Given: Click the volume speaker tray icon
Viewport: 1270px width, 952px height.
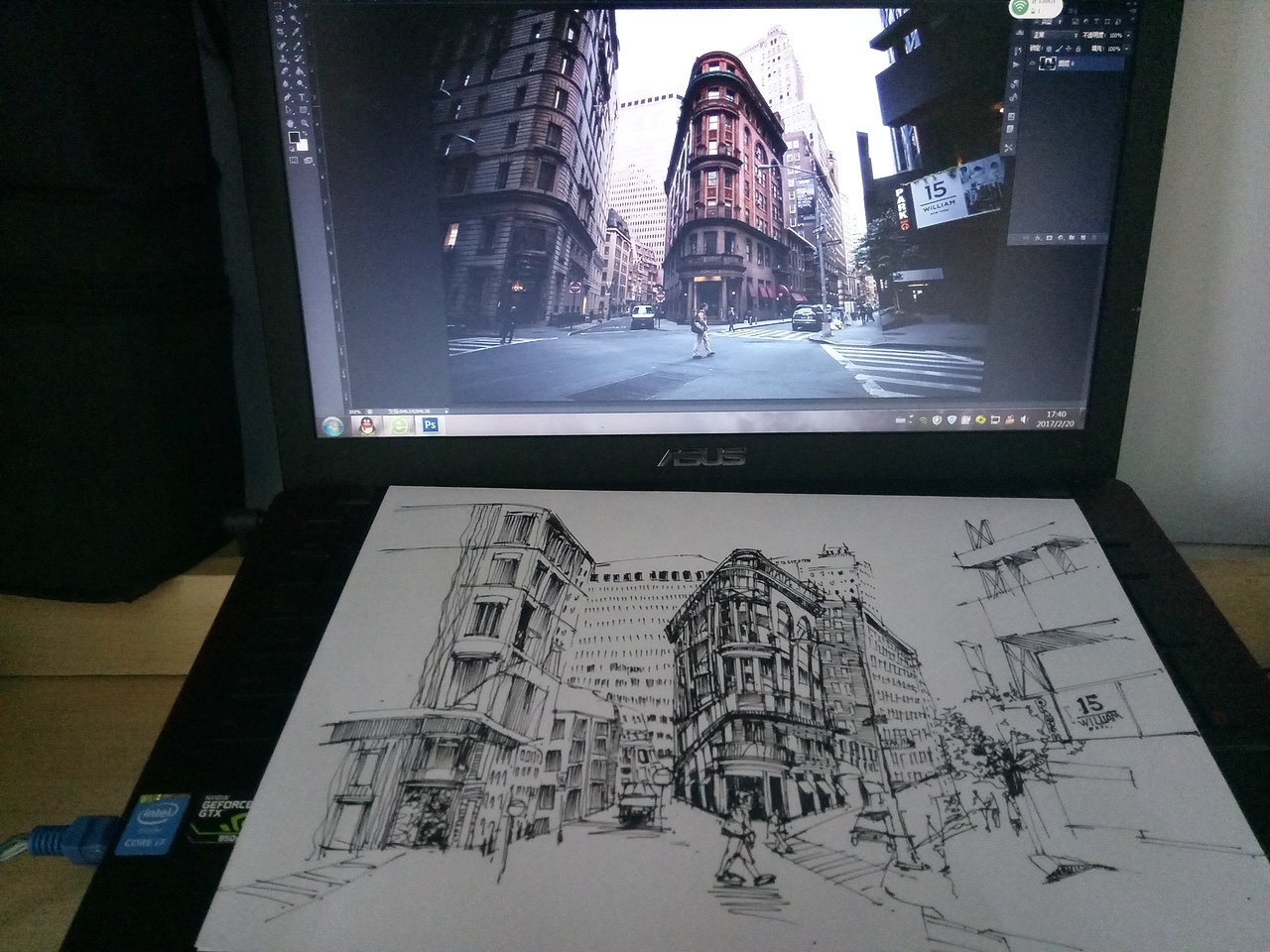Looking at the screenshot, I should coord(1024,419).
